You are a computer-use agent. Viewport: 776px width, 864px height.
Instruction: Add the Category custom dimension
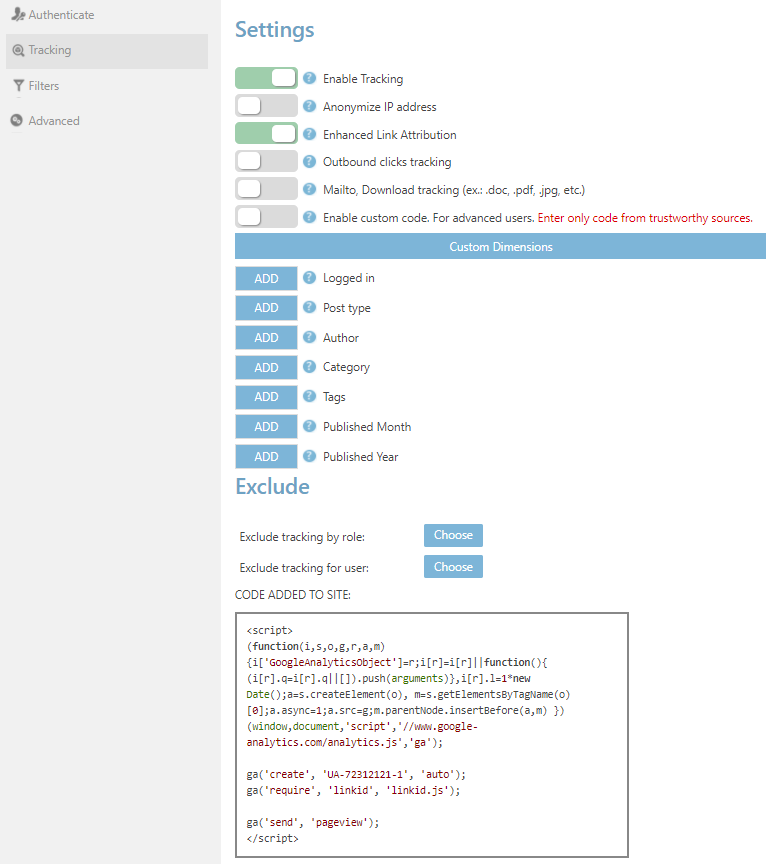266,368
